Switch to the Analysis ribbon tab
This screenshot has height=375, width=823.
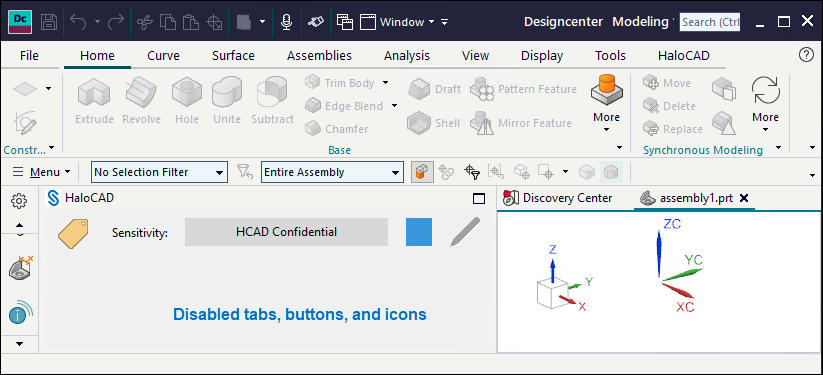407,56
